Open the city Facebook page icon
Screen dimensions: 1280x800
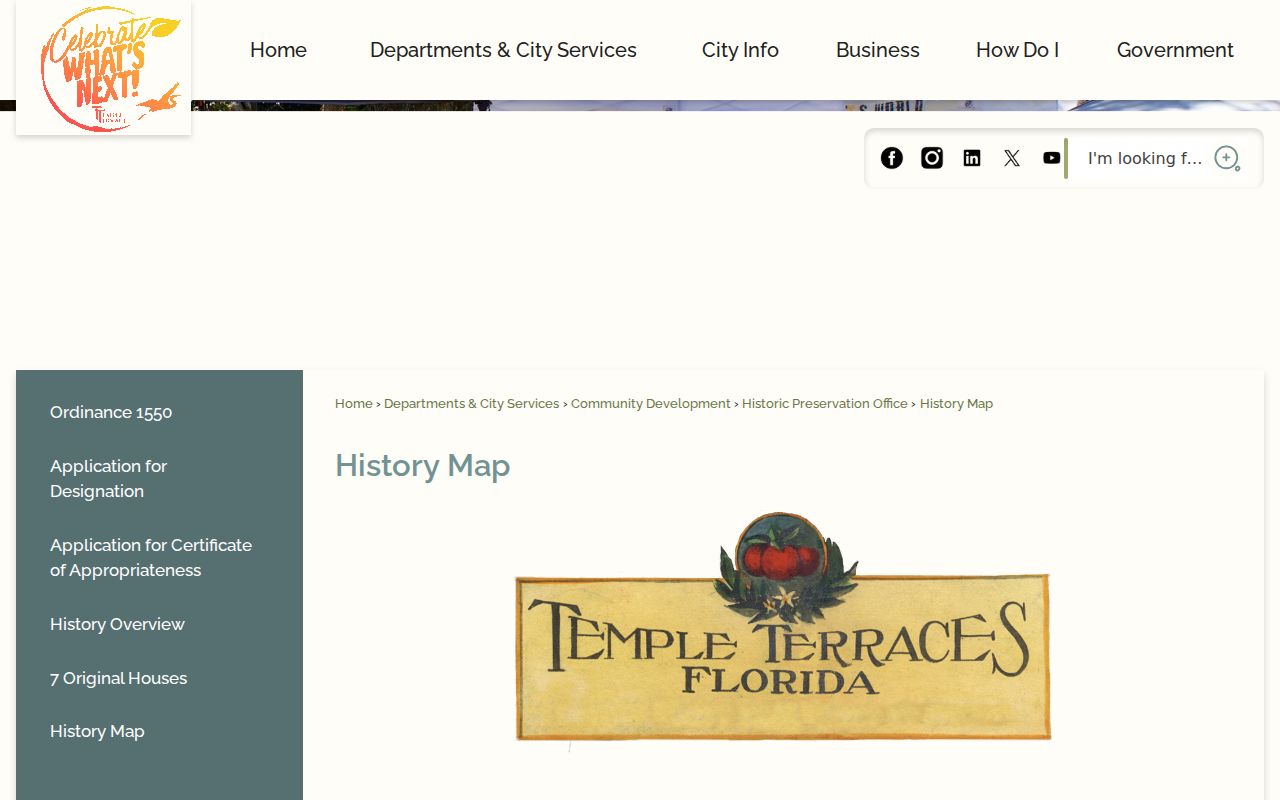(x=891, y=158)
